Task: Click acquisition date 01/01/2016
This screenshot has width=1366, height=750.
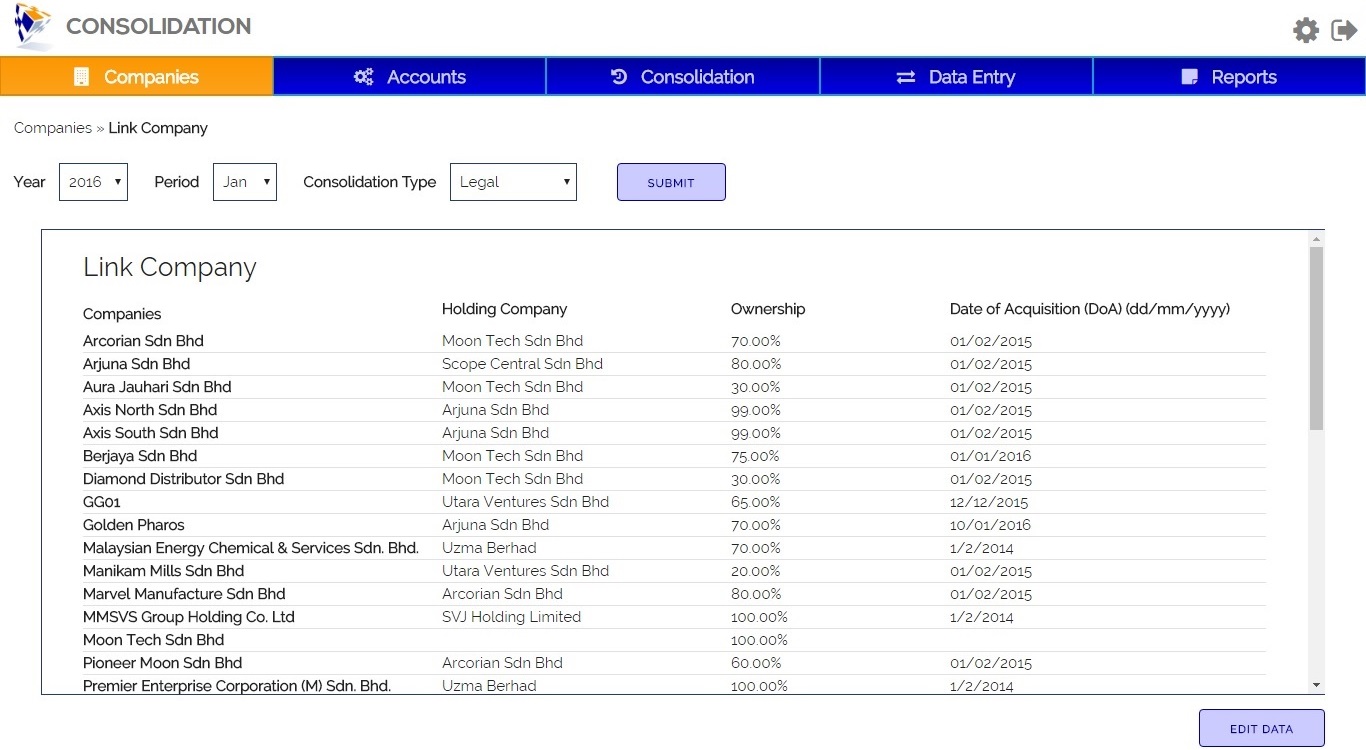Action: point(990,456)
